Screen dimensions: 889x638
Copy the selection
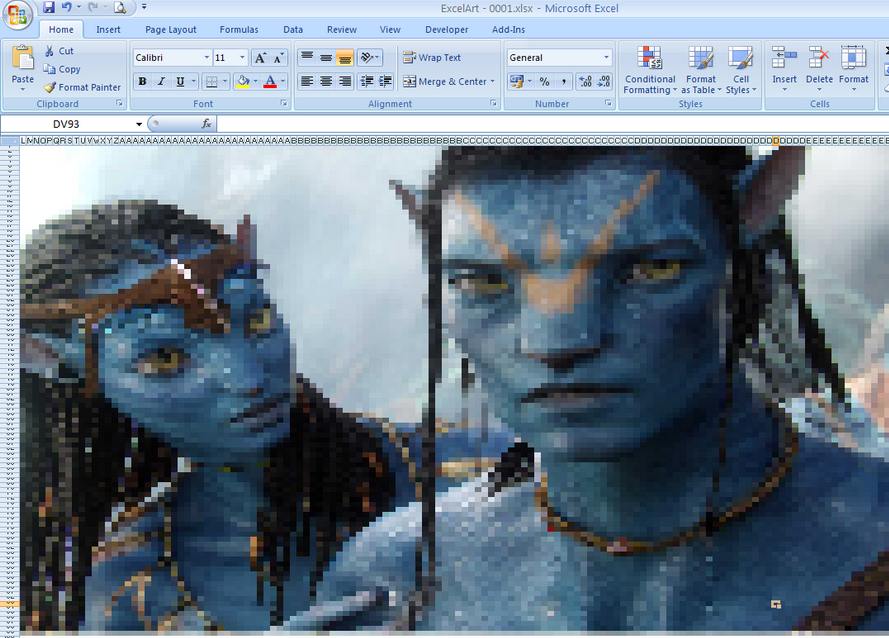62,69
